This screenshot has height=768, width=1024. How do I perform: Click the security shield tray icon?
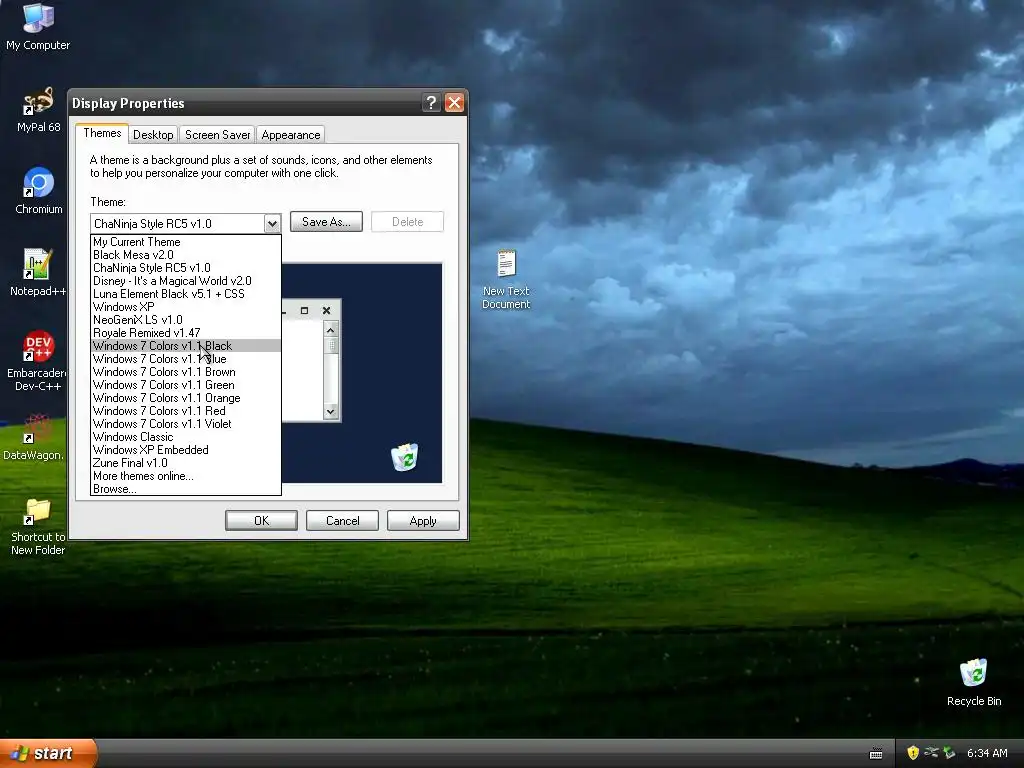point(913,753)
